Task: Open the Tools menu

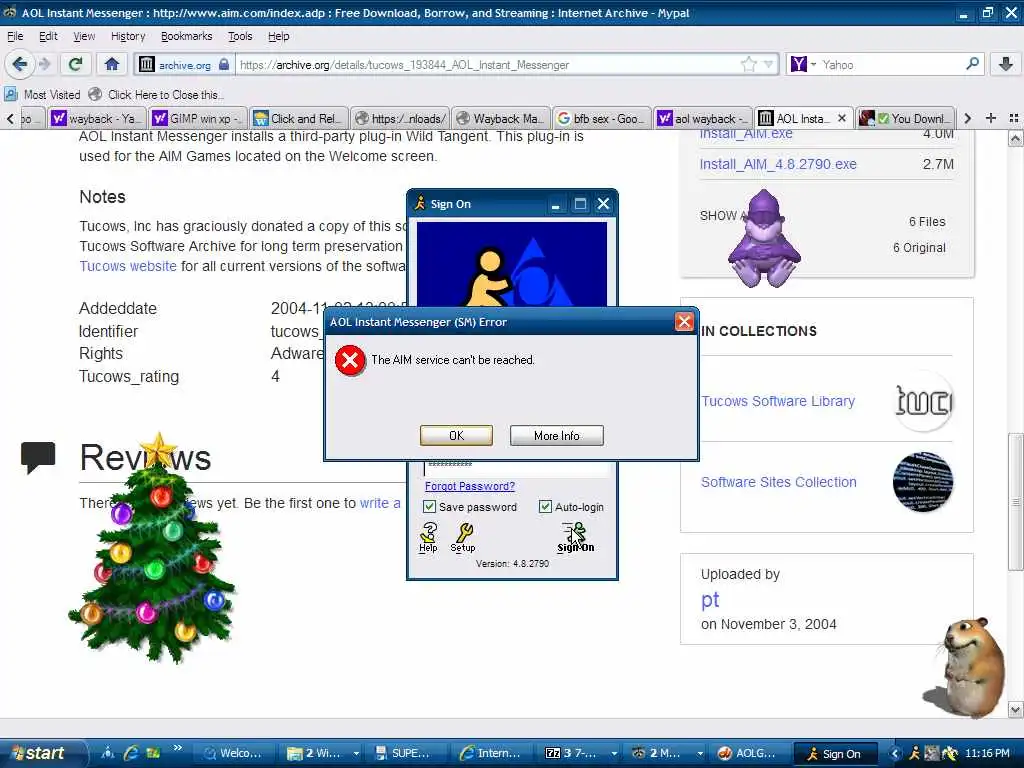Action: (240, 36)
